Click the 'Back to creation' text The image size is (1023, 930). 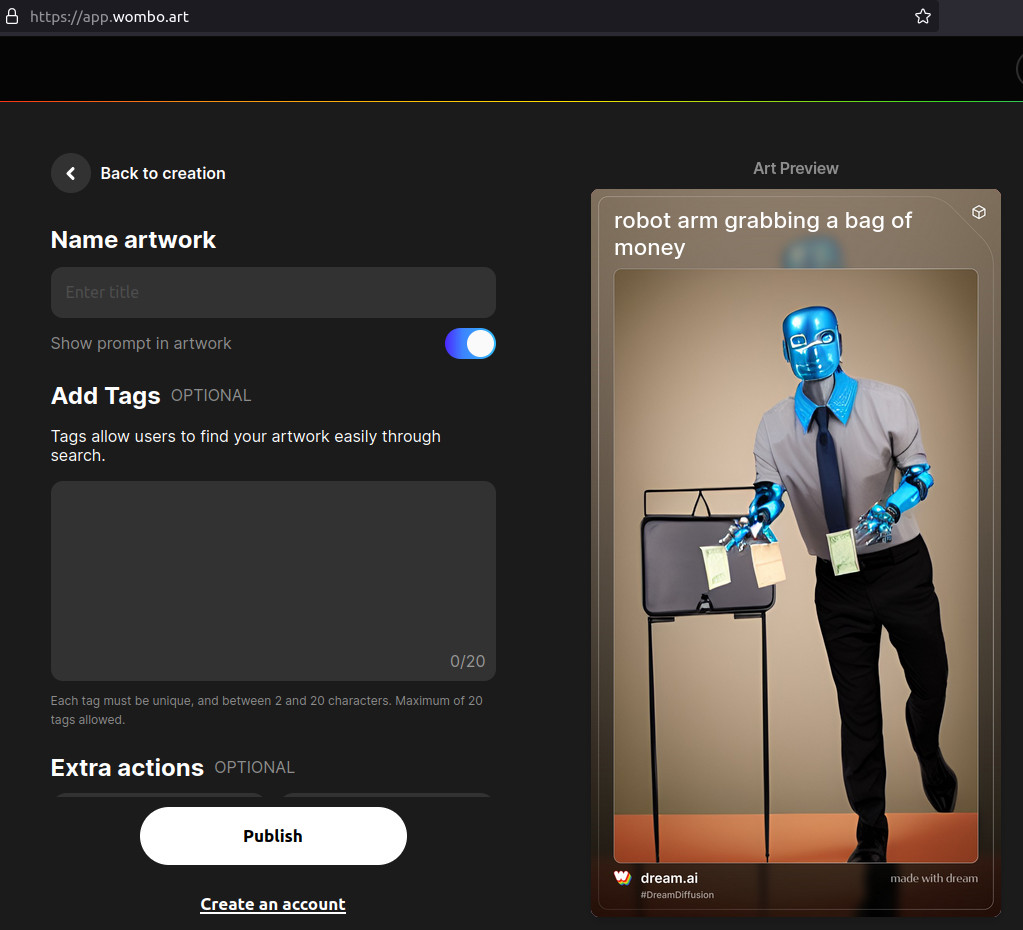click(163, 173)
